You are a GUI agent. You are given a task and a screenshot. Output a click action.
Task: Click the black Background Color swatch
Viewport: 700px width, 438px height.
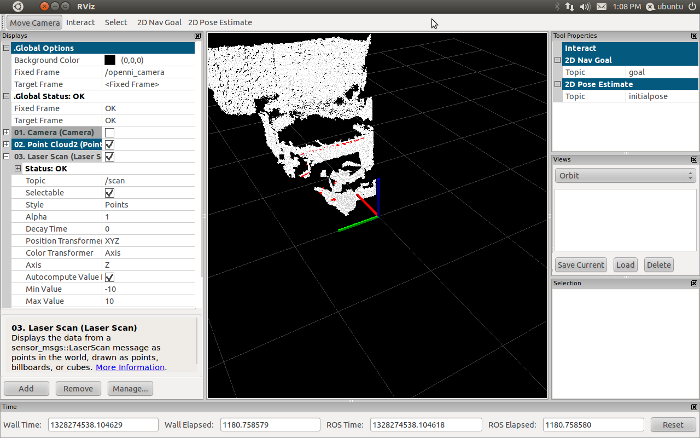tap(109, 60)
